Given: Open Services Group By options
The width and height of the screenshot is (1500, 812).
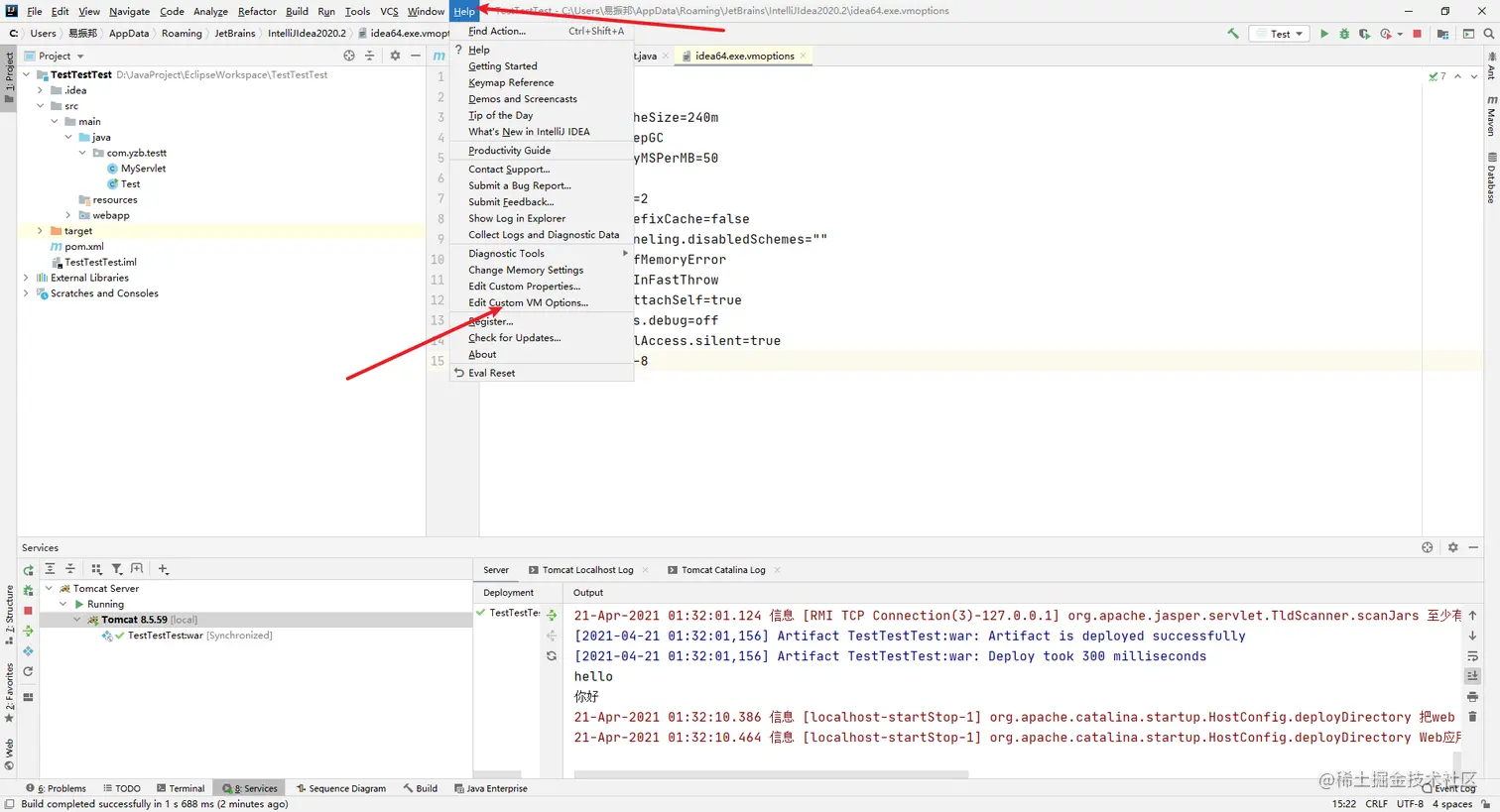Looking at the screenshot, I should [96, 569].
